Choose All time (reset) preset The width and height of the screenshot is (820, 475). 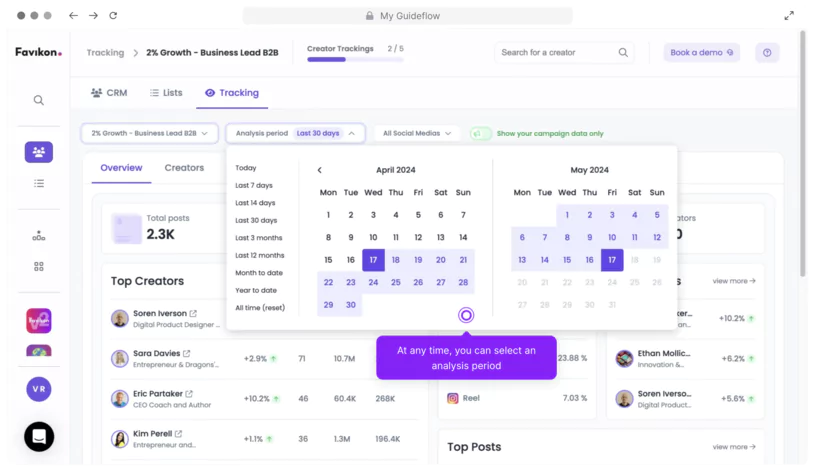click(x=260, y=308)
